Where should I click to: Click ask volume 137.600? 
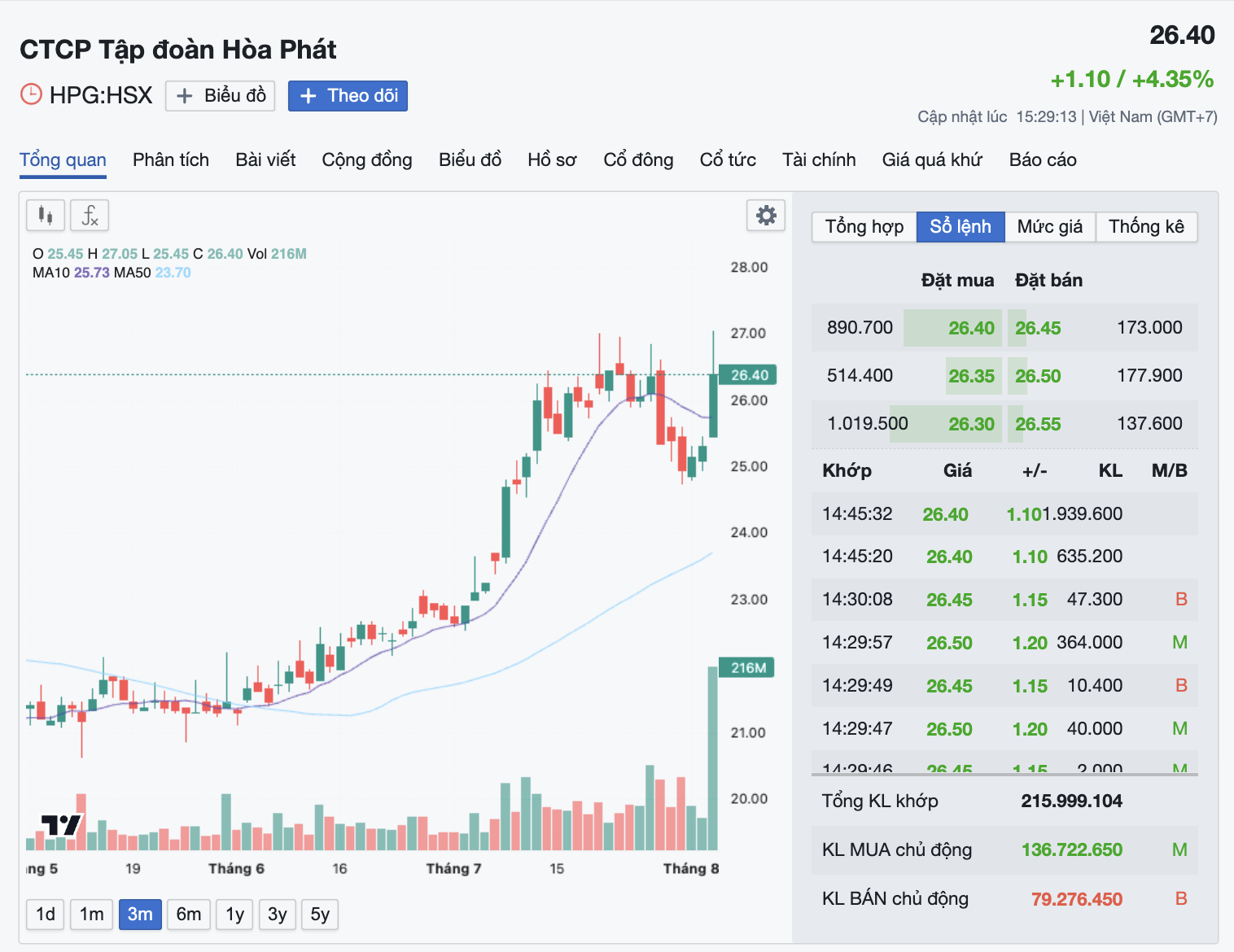[x=1149, y=424]
